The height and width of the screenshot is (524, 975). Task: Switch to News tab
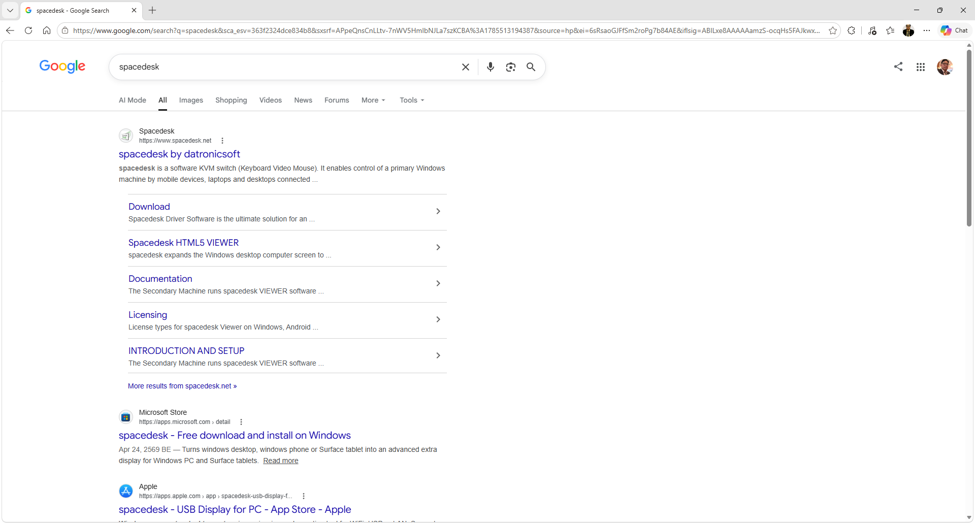pyautogui.click(x=303, y=100)
